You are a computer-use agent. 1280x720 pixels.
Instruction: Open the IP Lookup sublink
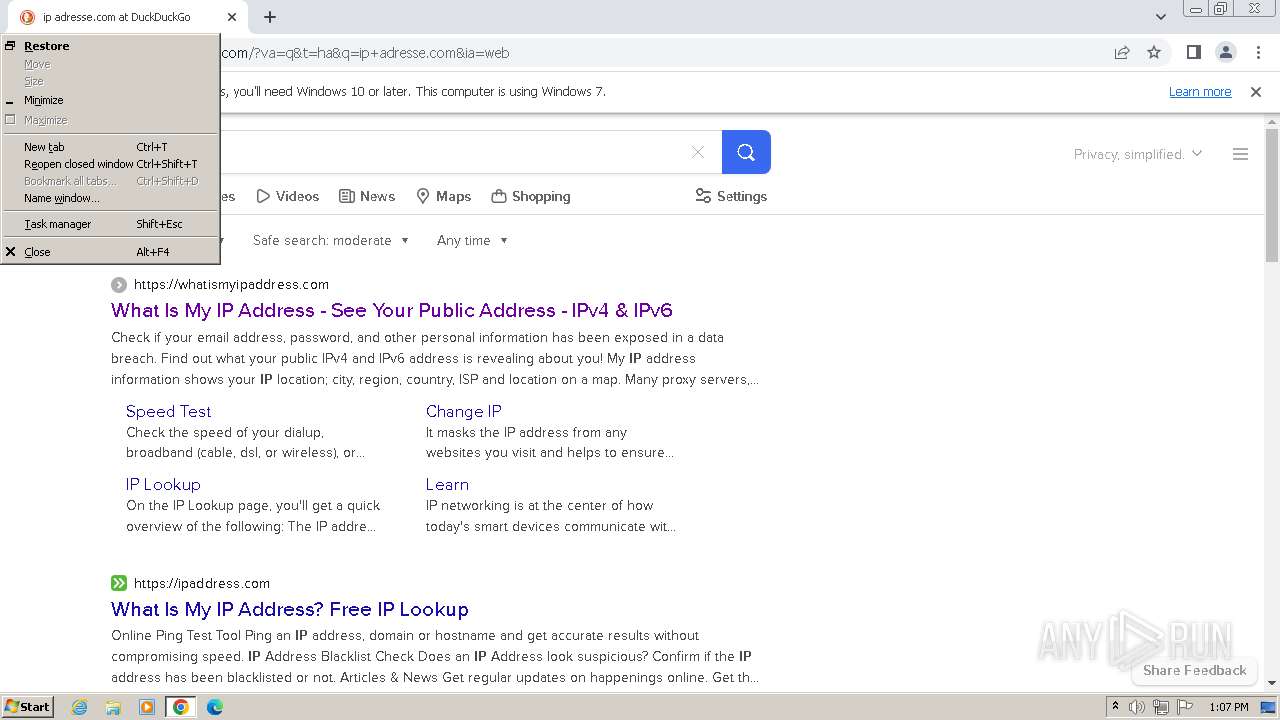click(163, 484)
